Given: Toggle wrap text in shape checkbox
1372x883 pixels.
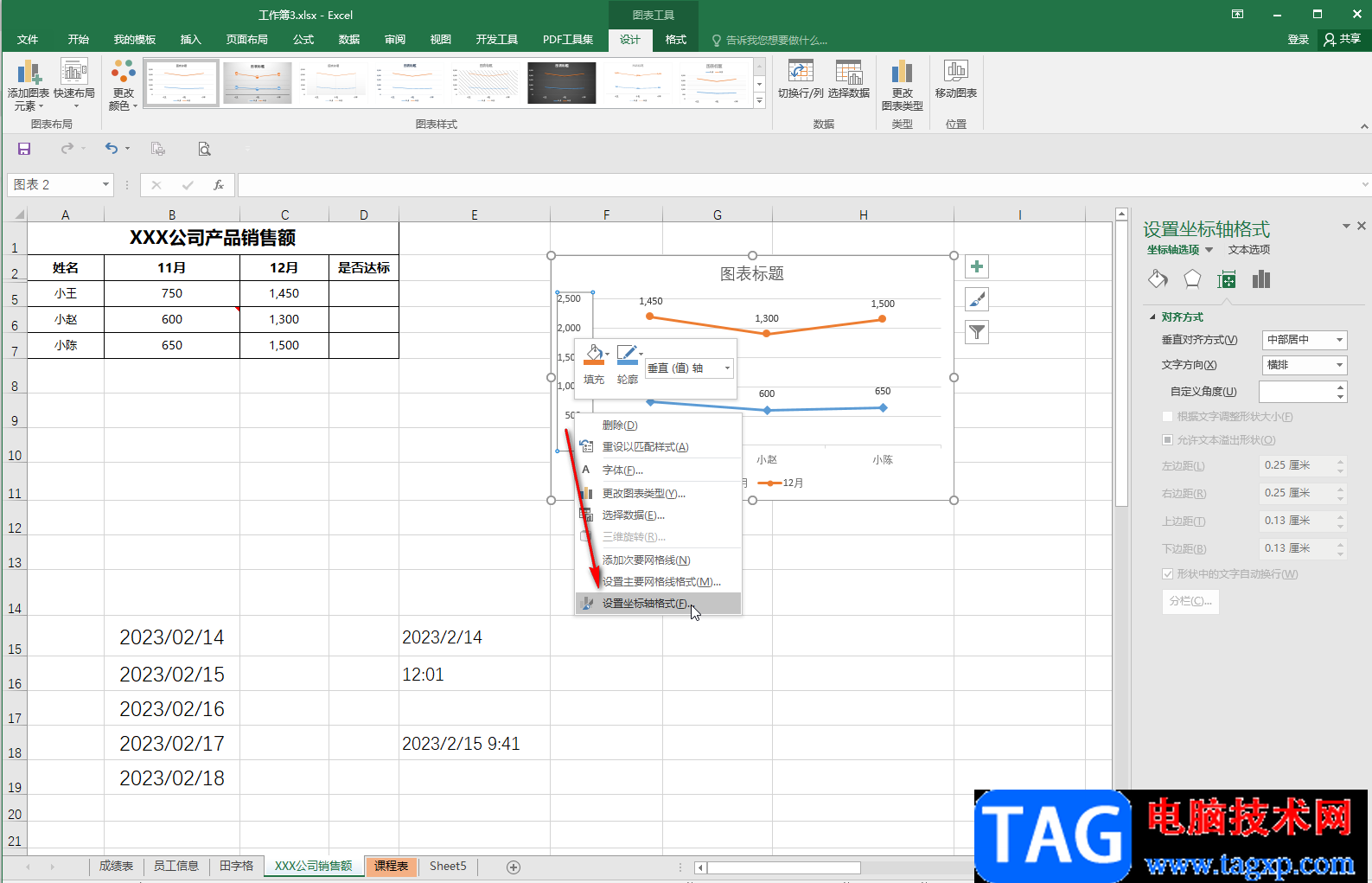Looking at the screenshot, I should pos(1167,574).
